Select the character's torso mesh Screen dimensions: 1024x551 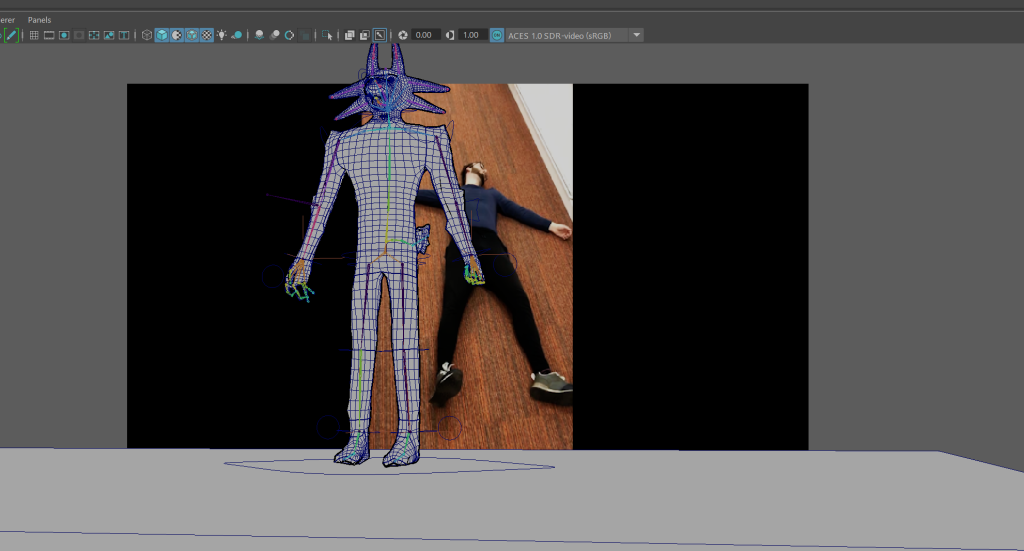(388, 189)
